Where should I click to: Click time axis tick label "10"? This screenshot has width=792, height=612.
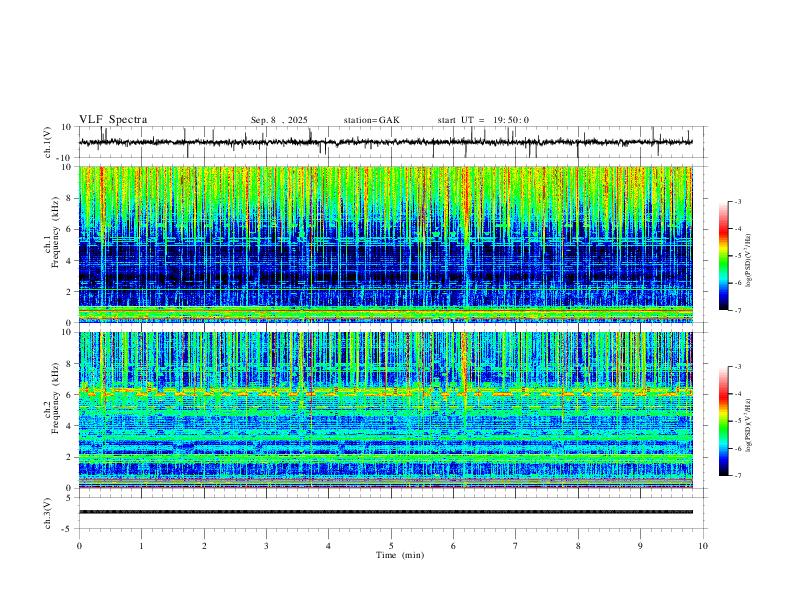[703, 546]
